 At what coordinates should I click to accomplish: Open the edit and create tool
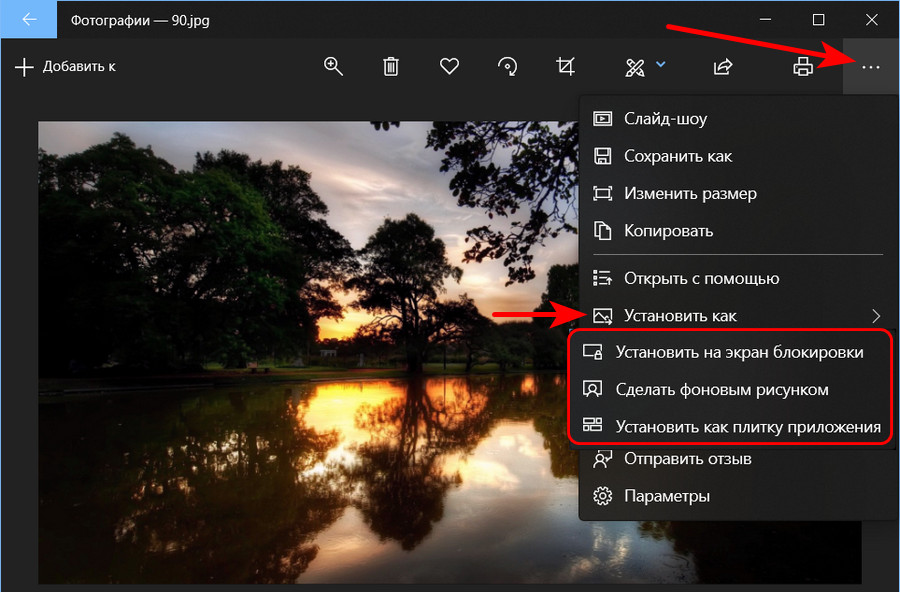635,68
